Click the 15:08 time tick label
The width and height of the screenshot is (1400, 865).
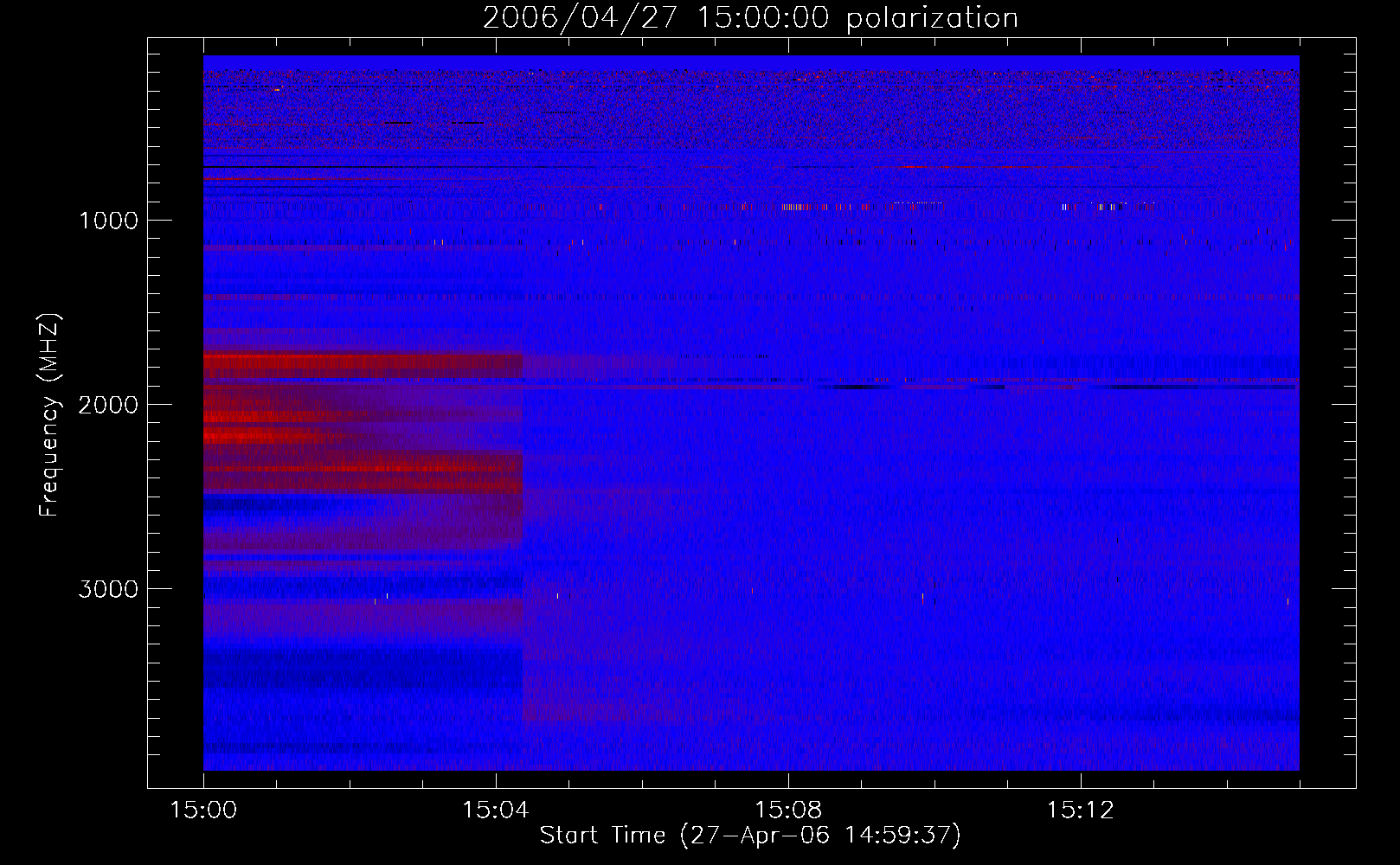pyautogui.click(x=788, y=810)
